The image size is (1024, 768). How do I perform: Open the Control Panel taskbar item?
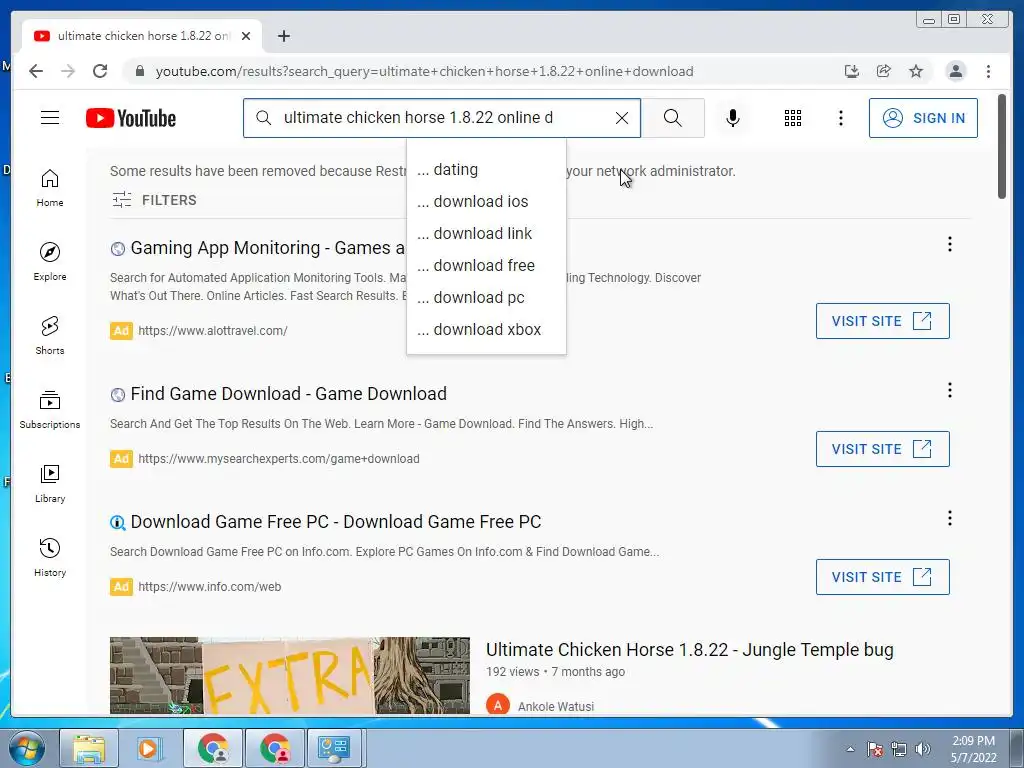click(334, 748)
